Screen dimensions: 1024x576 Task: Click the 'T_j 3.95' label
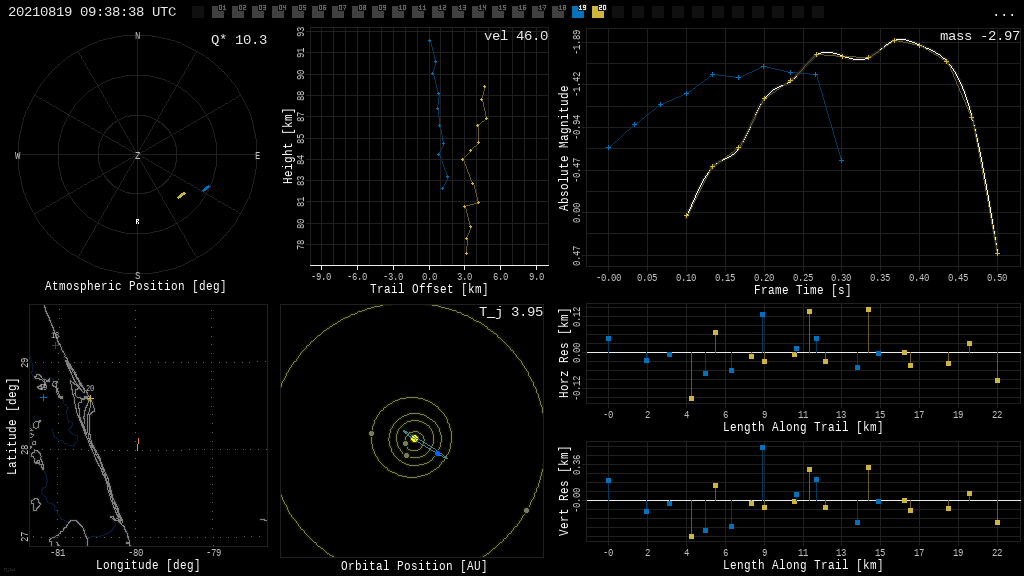coord(510,313)
